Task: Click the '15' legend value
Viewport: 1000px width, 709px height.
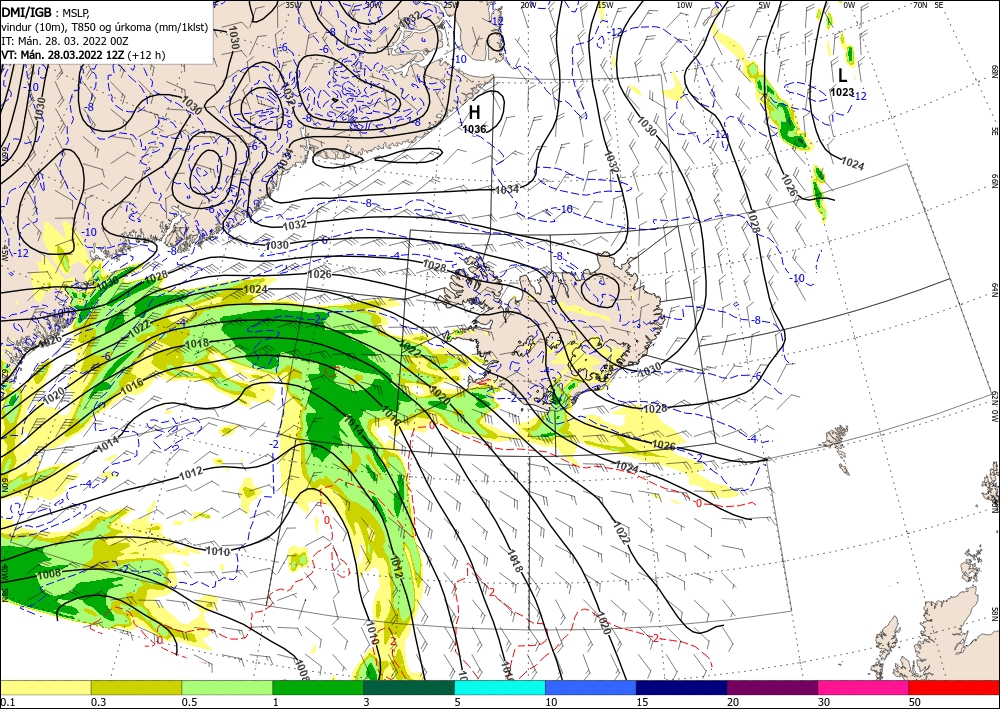Action: pyautogui.click(x=642, y=702)
